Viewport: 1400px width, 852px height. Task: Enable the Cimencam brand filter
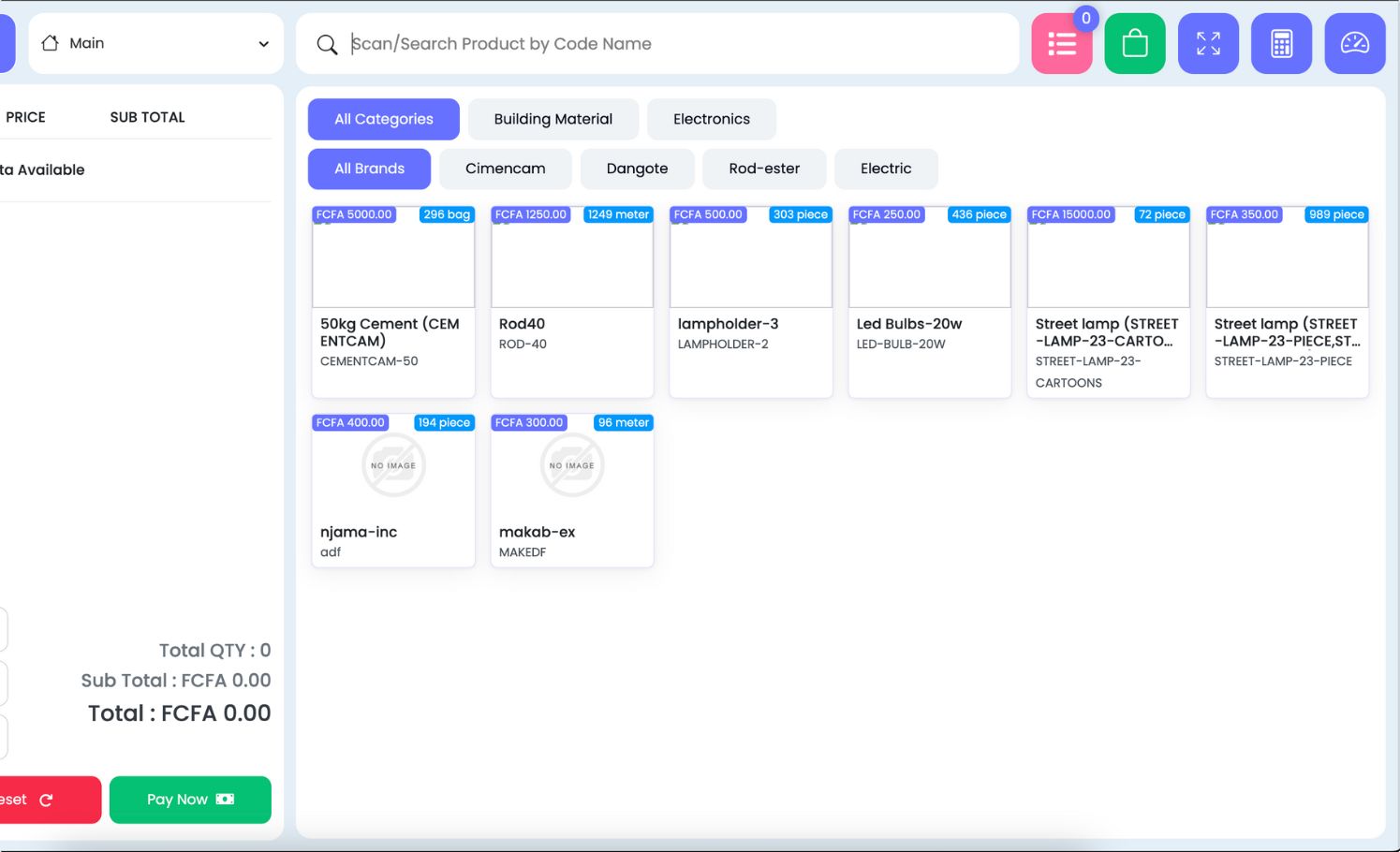click(x=506, y=169)
